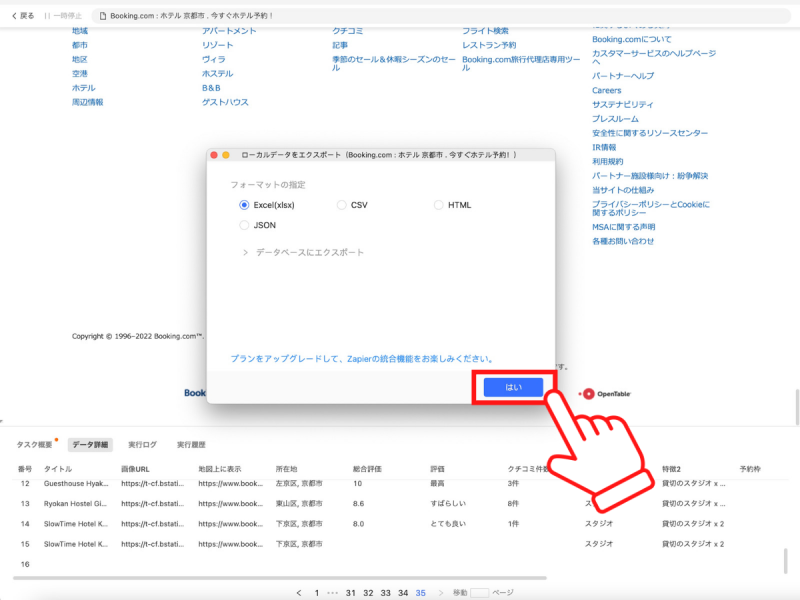The height and width of the screenshot is (600, 800).
Task: Select current data page 35
Action: [420, 593]
